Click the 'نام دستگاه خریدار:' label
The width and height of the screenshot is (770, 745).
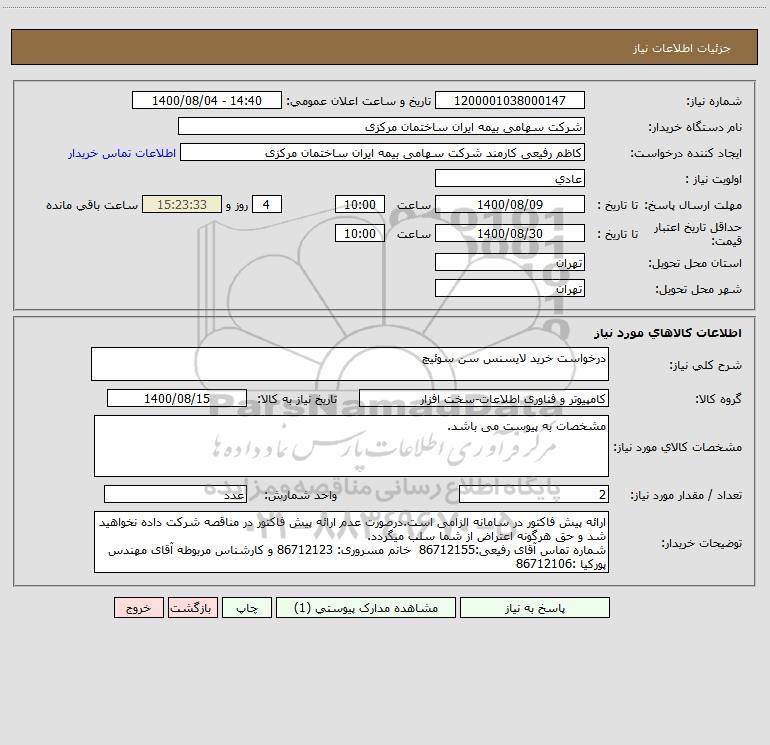695,128
